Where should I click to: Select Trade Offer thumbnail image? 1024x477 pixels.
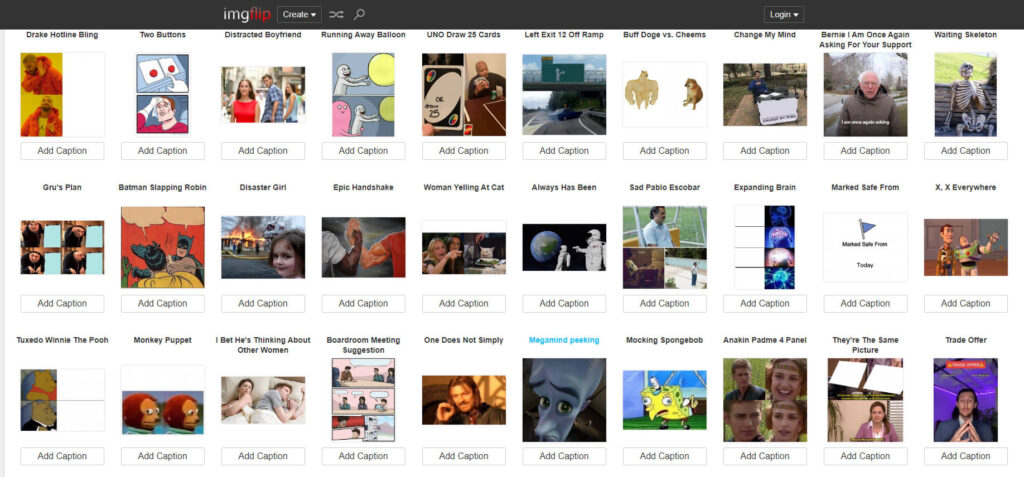click(x=966, y=400)
